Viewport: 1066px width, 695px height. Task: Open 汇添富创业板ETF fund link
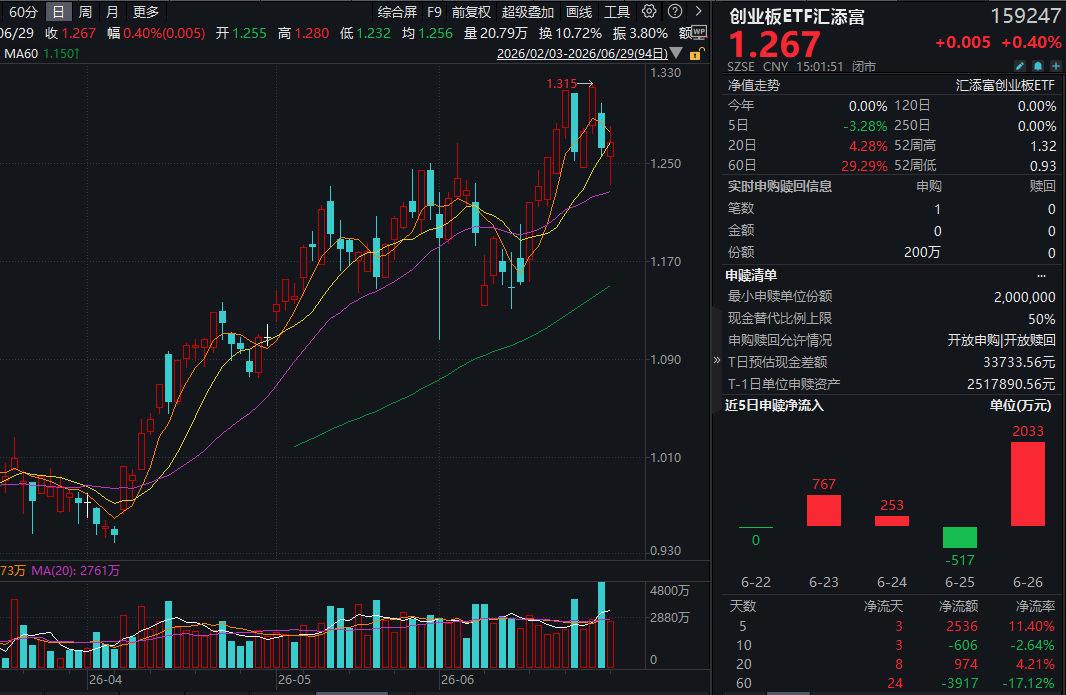pos(1005,85)
